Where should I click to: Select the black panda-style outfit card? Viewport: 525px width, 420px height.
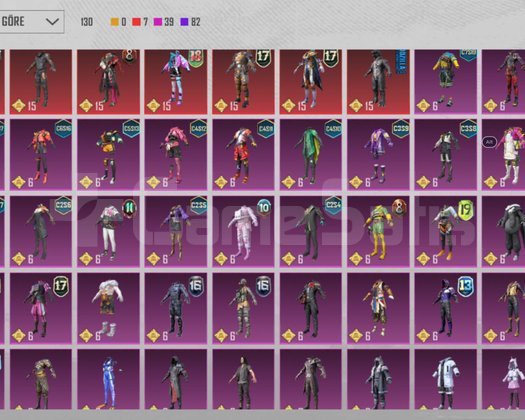504,231
